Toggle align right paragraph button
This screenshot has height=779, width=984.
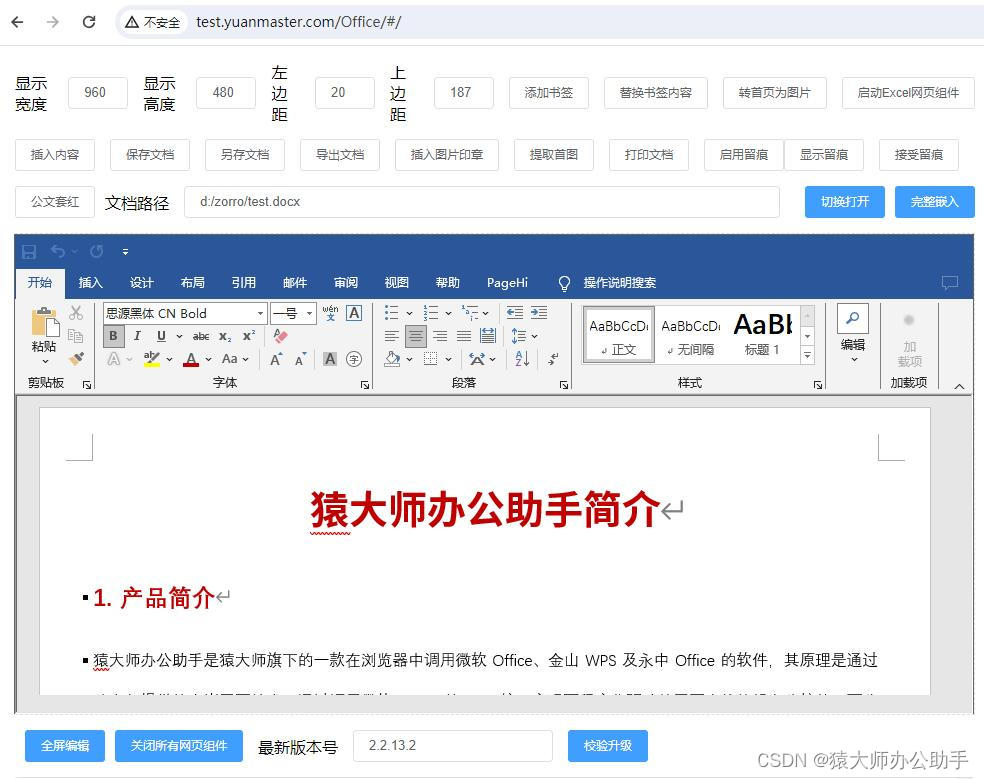click(x=440, y=336)
